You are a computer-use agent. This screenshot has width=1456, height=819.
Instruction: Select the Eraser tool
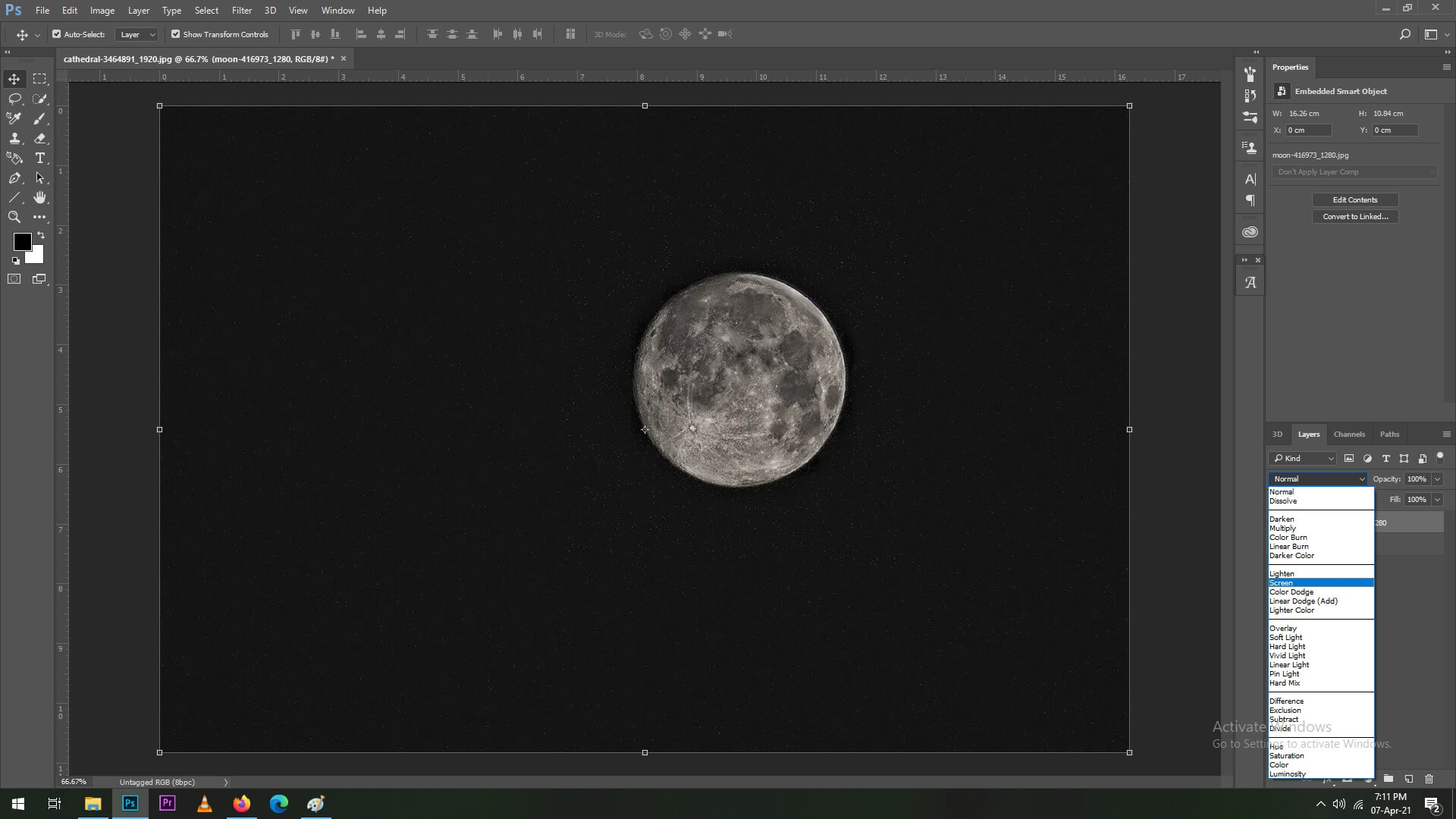39,138
